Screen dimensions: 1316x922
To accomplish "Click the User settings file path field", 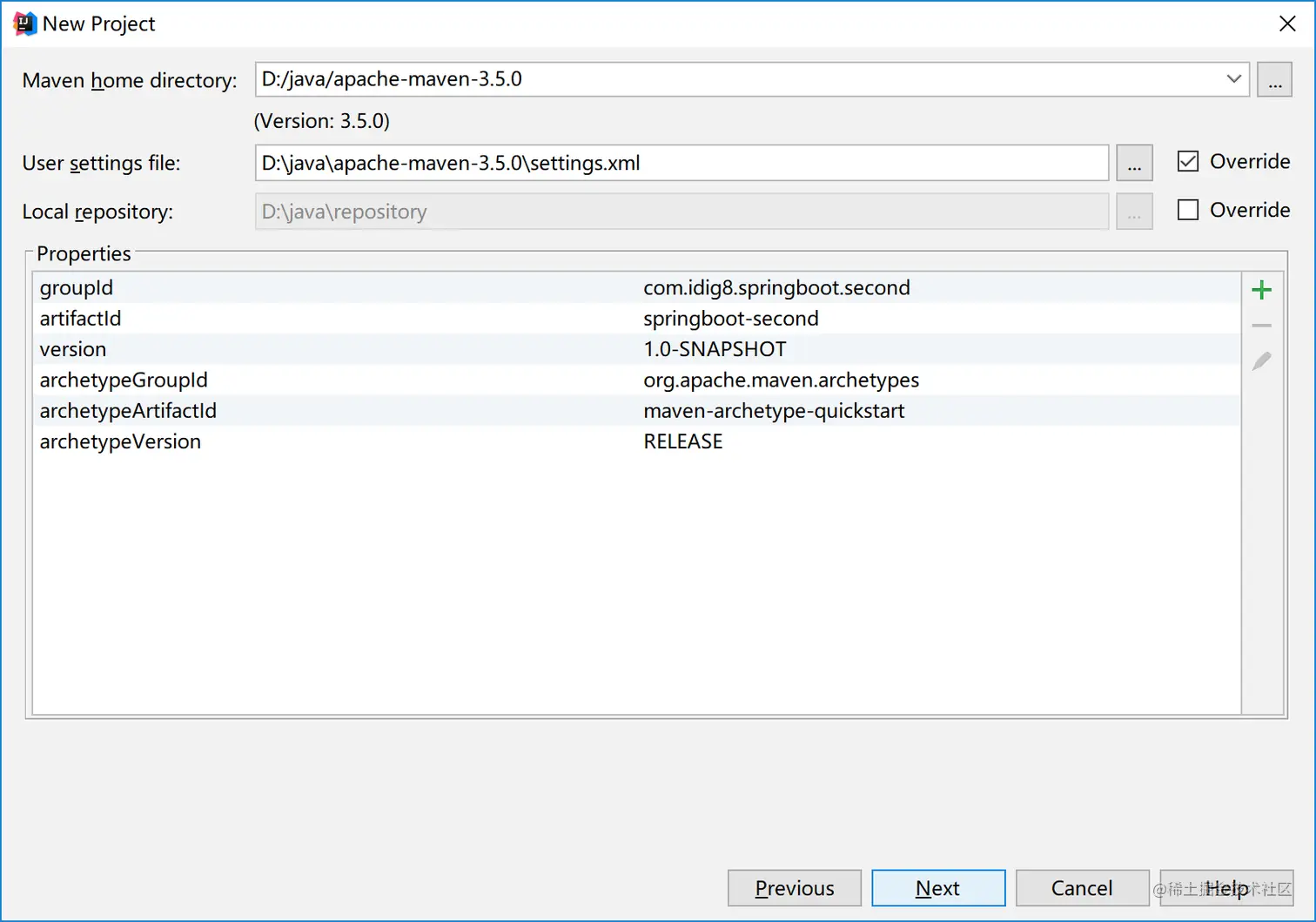I will (681, 163).
